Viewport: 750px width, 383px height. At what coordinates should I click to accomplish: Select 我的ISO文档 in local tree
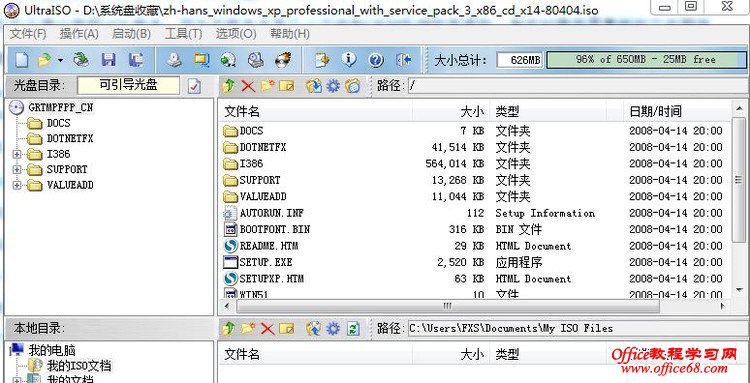click(79, 366)
